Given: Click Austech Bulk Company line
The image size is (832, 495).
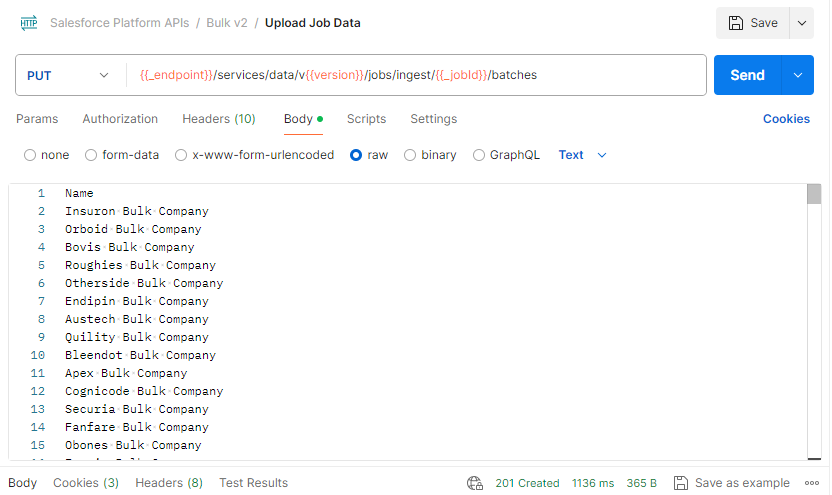Looking at the screenshot, I should click(137, 319).
